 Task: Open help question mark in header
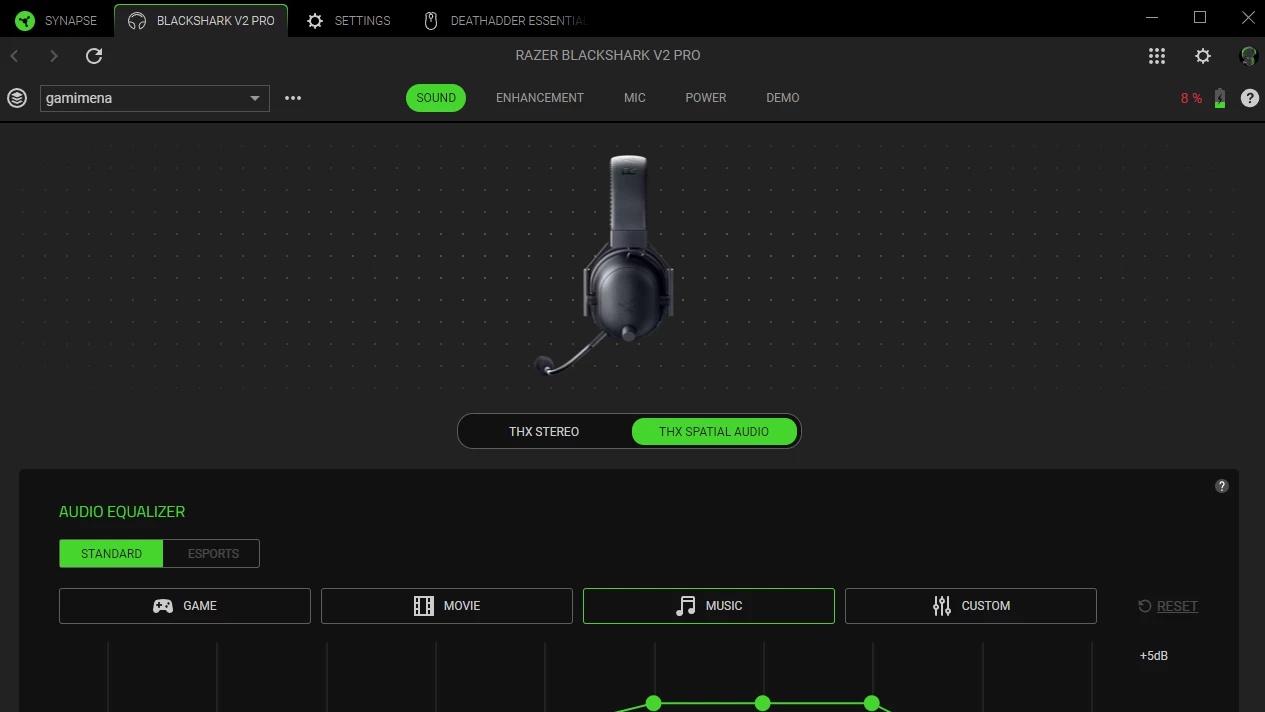1250,98
